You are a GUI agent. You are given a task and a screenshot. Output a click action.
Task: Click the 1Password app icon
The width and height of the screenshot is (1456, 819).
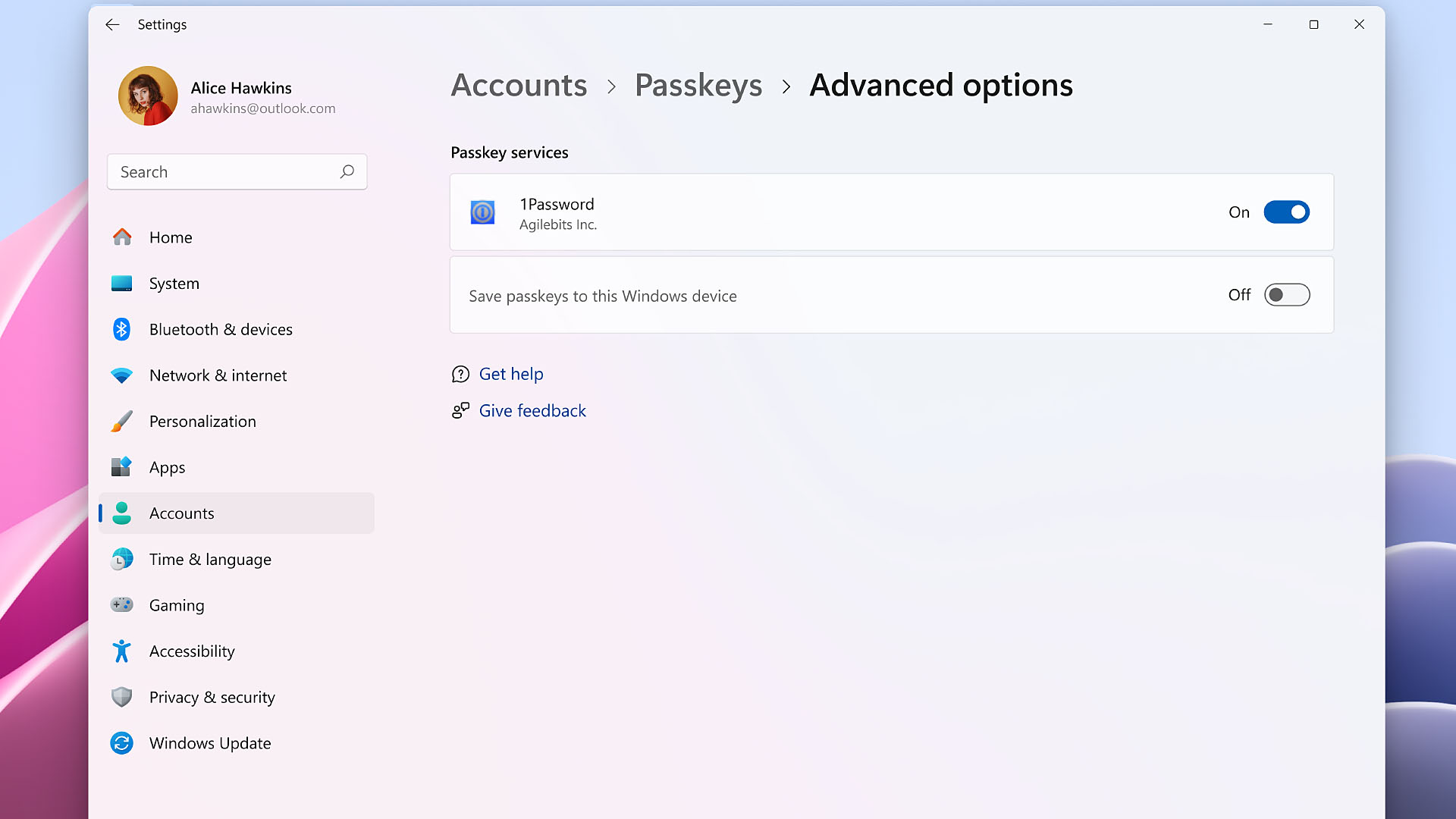tap(482, 212)
